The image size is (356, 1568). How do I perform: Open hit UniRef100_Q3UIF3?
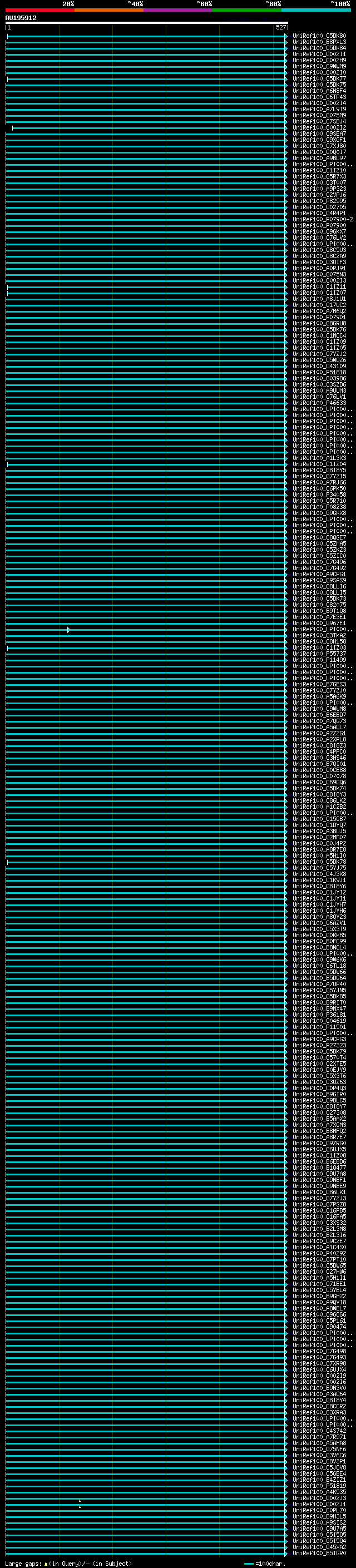(319, 263)
